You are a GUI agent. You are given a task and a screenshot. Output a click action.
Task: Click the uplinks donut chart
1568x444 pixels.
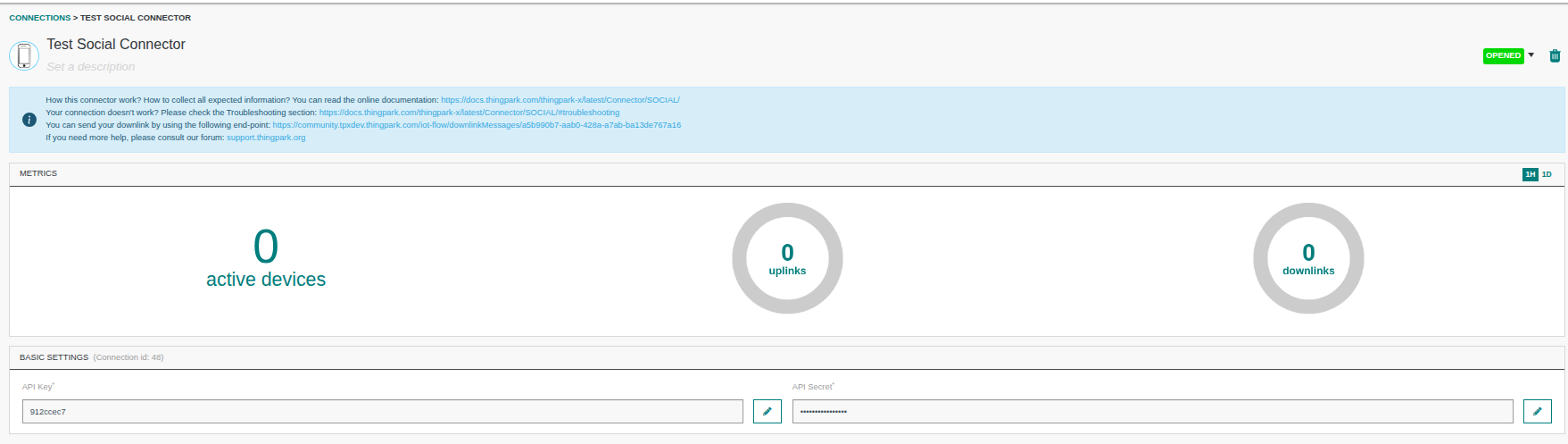pos(786,258)
